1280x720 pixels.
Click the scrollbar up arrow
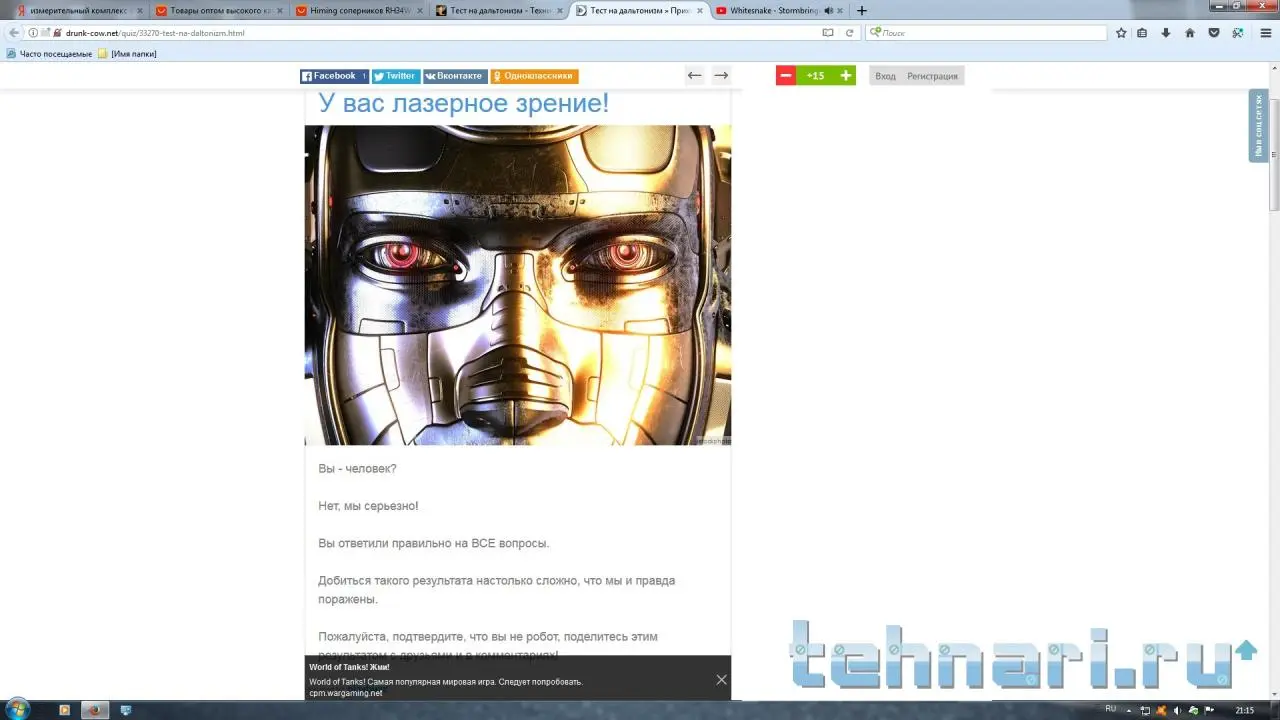(x=1273, y=69)
